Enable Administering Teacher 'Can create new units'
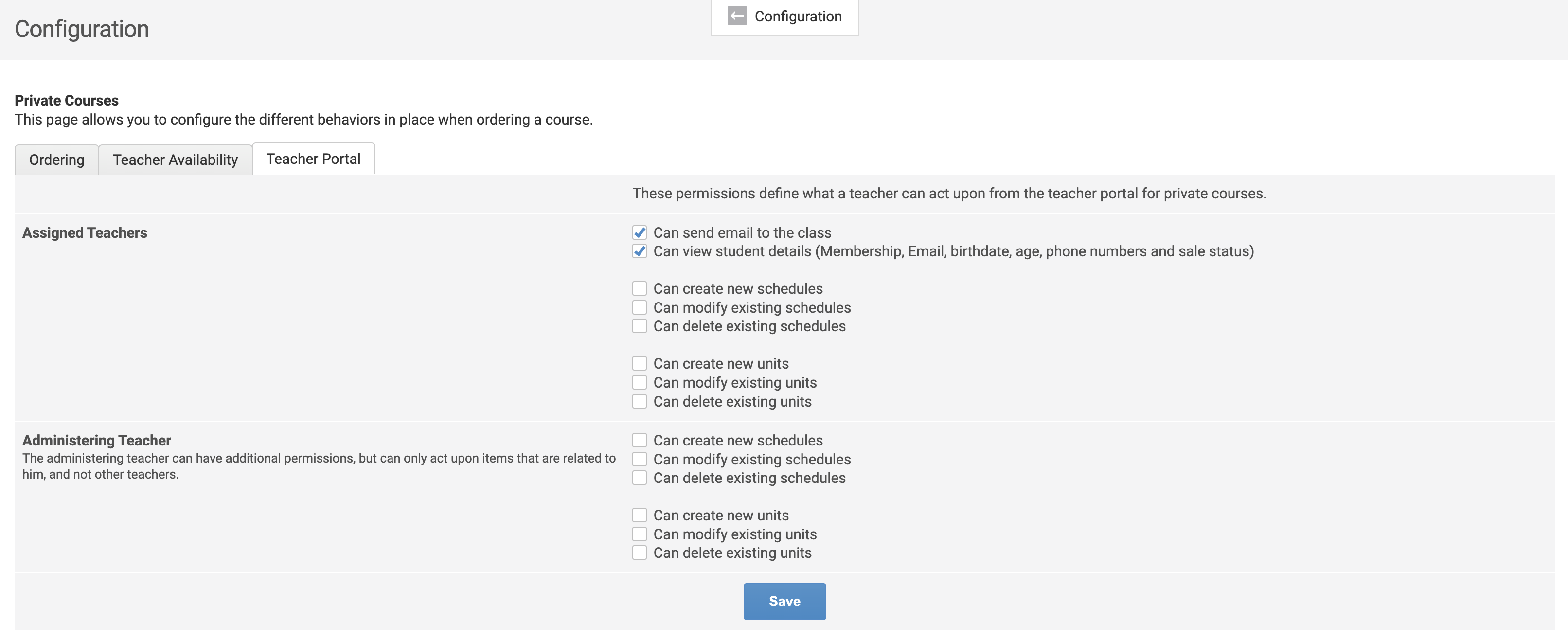Screen dimensions: 1568x641 pos(639,515)
